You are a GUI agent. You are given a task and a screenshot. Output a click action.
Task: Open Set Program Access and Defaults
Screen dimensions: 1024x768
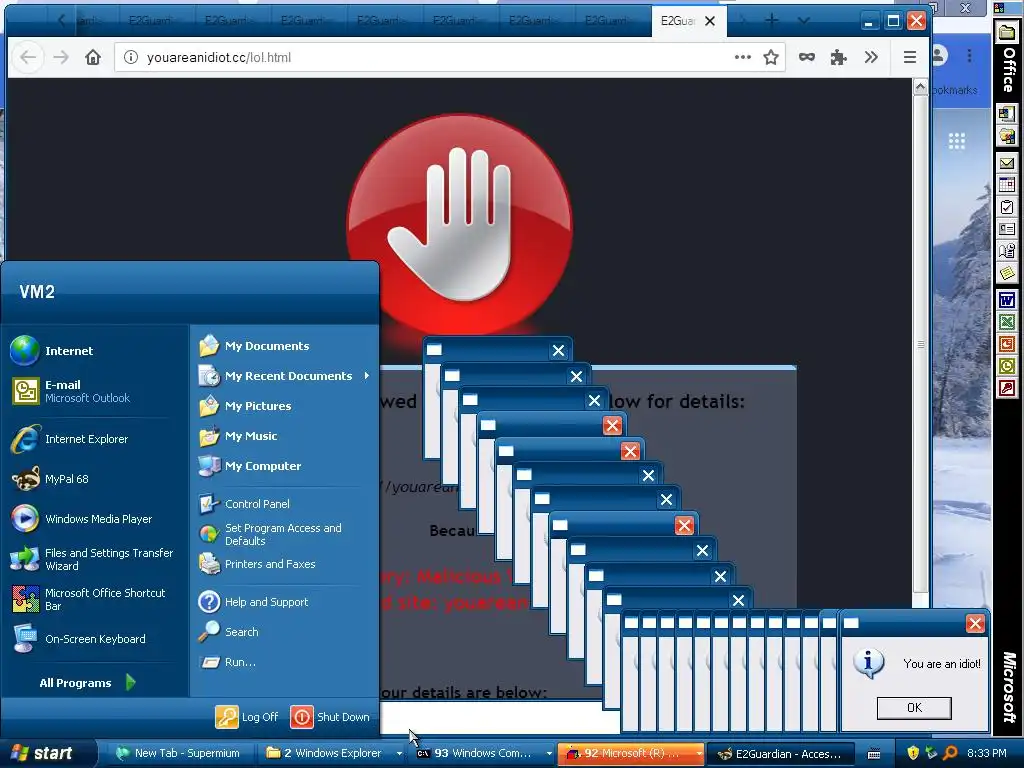285,534
